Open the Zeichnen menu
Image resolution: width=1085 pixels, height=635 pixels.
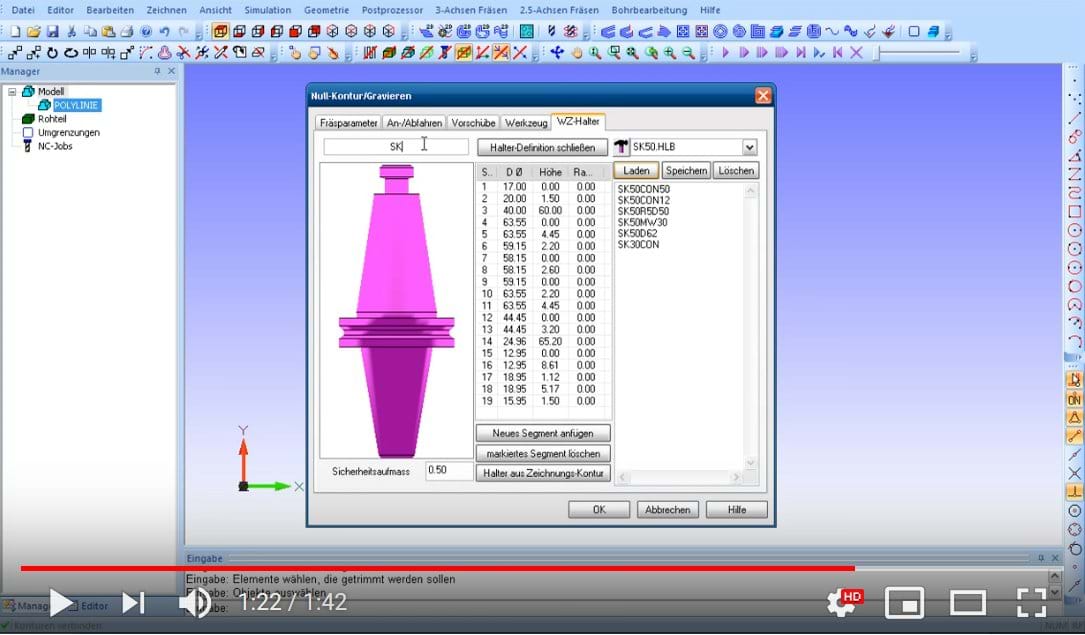coord(166,10)
